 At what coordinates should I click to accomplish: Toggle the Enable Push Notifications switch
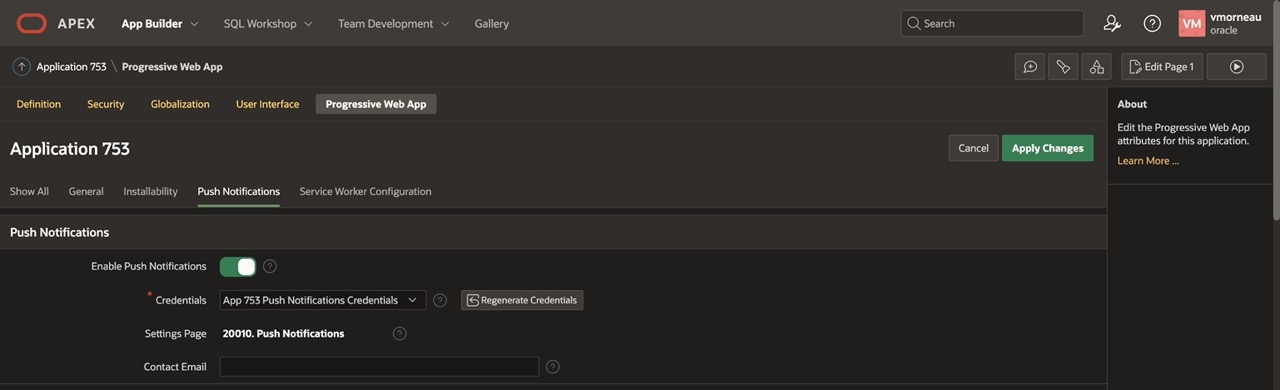point(238,266)
